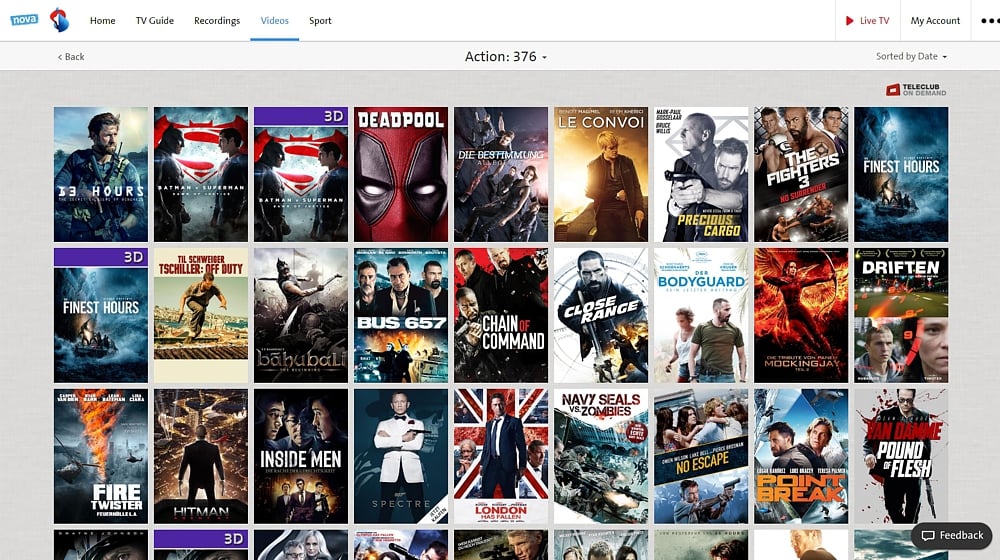
Task: Click the Live TV play icon
Action: click(x=849, y=20)
